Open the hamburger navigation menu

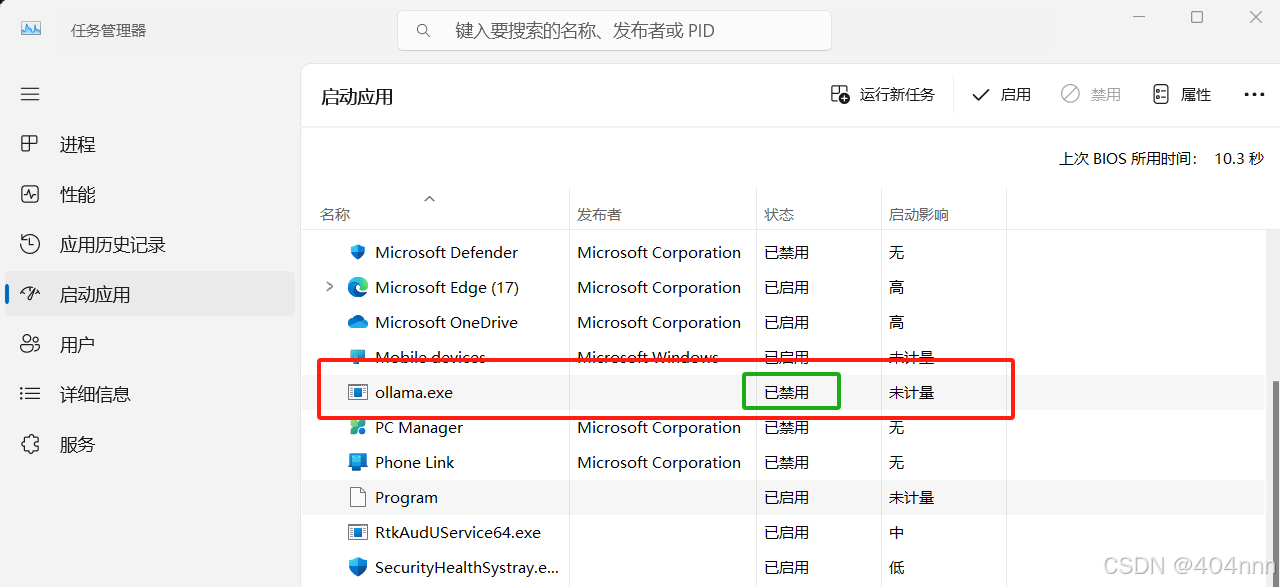(30, 94)
